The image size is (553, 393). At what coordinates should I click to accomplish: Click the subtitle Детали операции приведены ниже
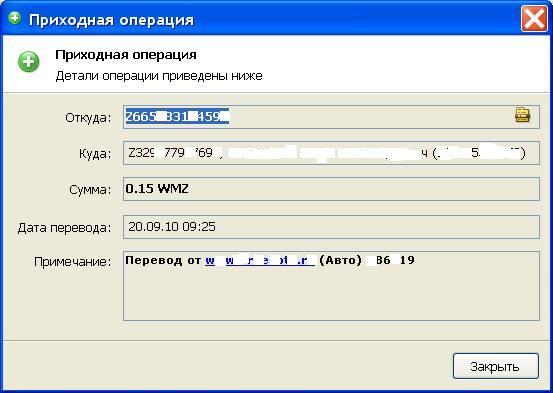click(159, 76)
